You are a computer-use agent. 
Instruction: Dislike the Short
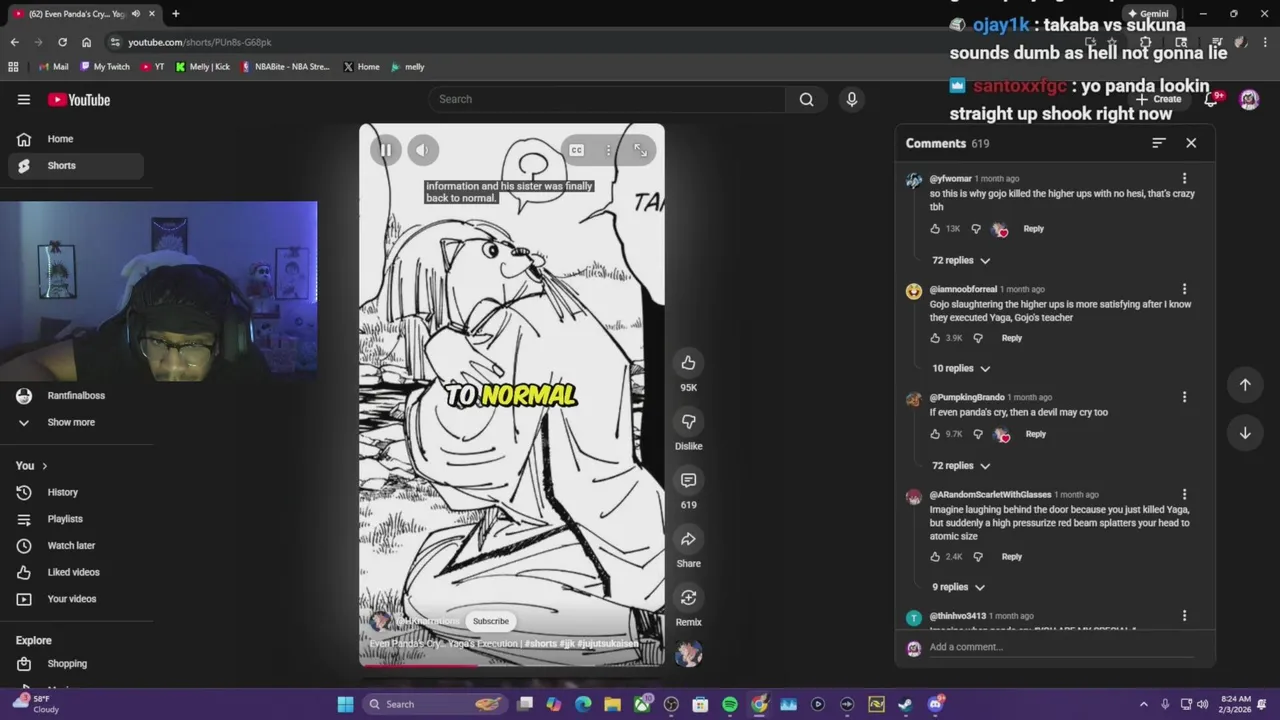click(x=688, y=421)
